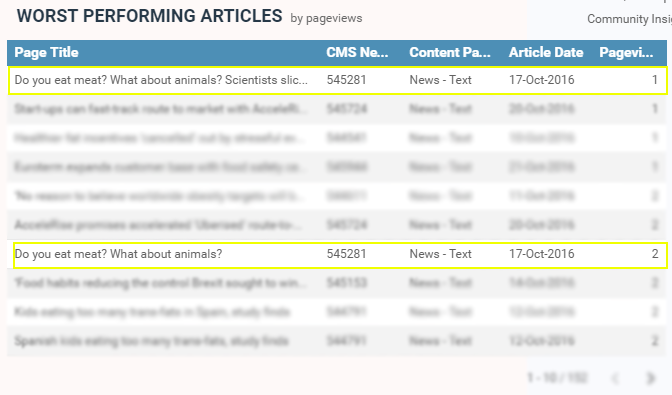Open short title 'Do you eat meat? What about animals?'
The width and height of the screenshot is (672, 395).
tap(118, 254)
